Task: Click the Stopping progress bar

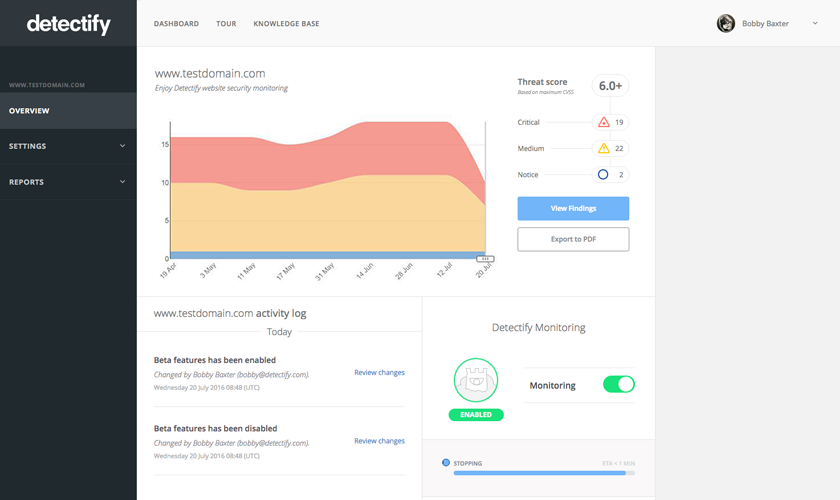Action: pos(544,473)
